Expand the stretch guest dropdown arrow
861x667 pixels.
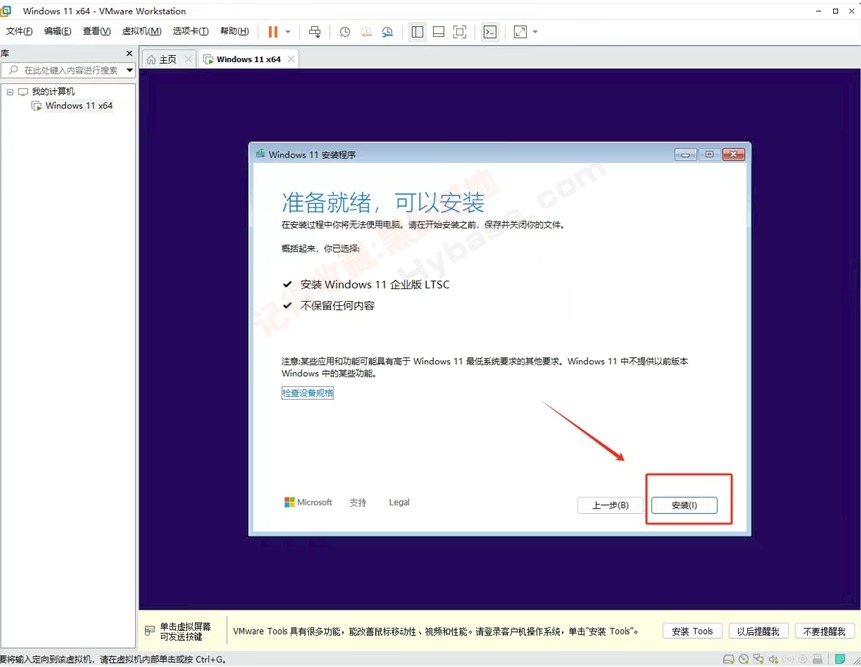pos(535,32)
